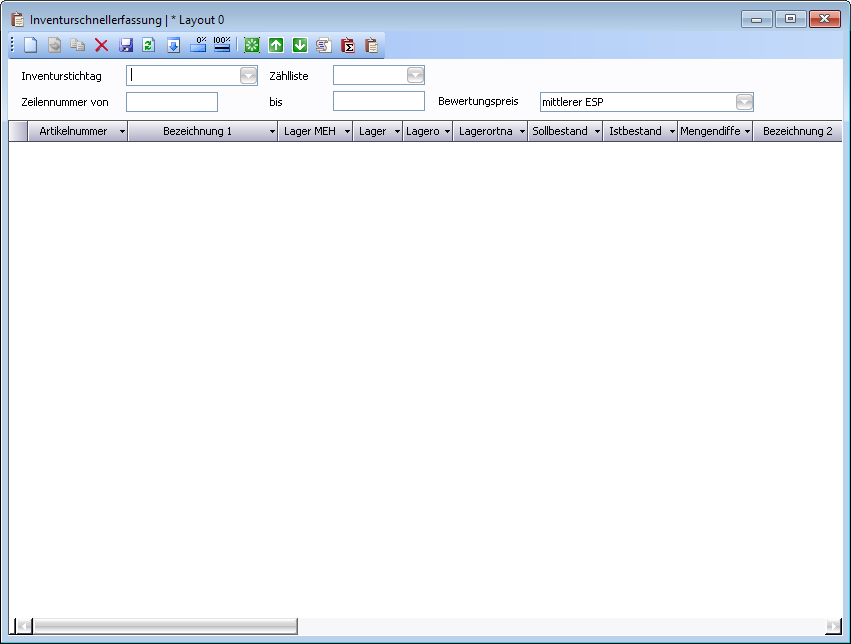
Task: Click the green up arrow icon
Action: (x=276, y=45)
